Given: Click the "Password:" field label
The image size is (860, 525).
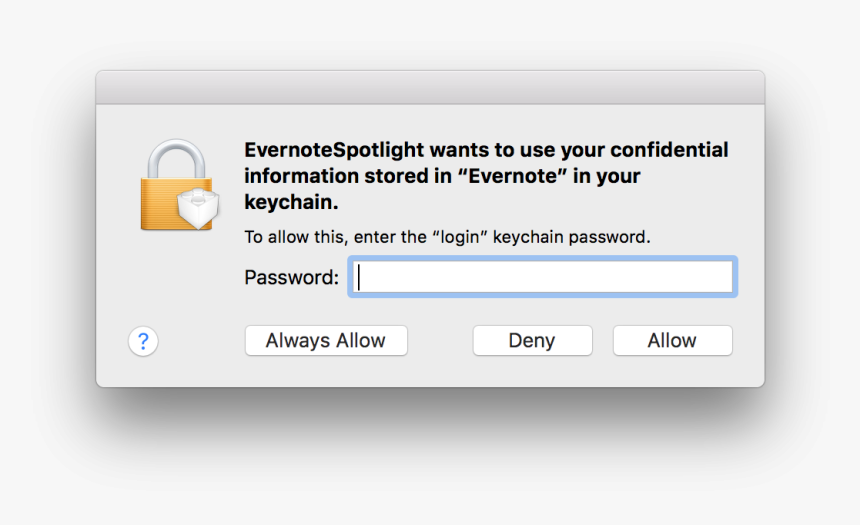Looking at the screenshot, I should (292, 278).
